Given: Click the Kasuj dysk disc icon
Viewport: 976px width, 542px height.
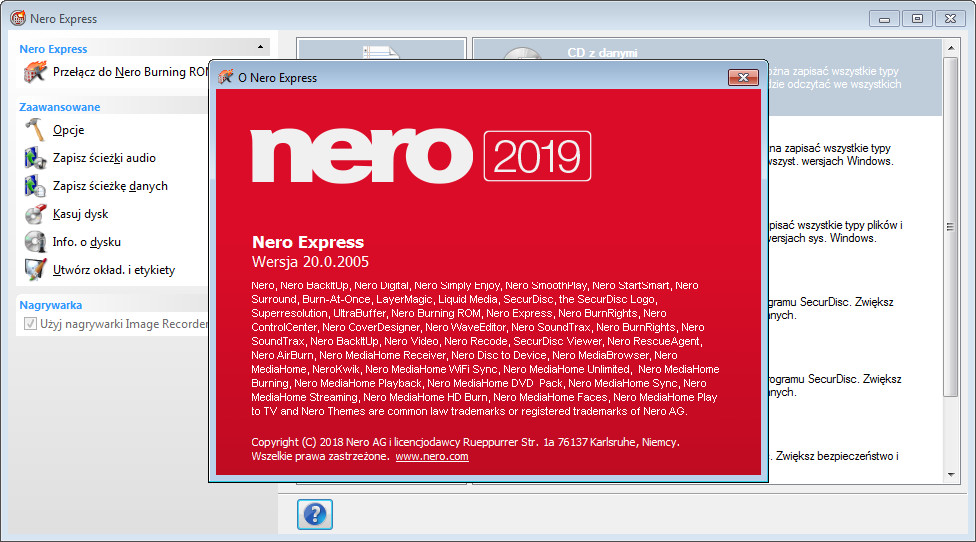Looking at the screenshot, I should tap(35, 214).
